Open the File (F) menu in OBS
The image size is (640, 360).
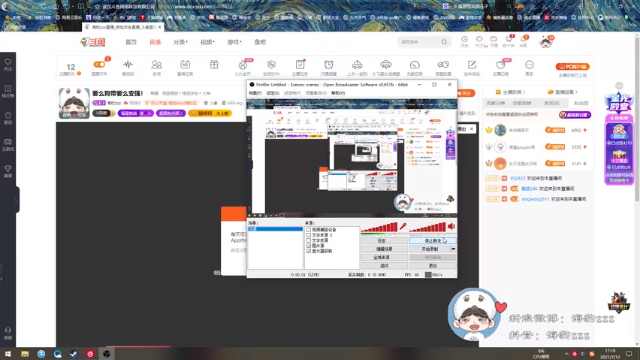[x=255, y=93]
